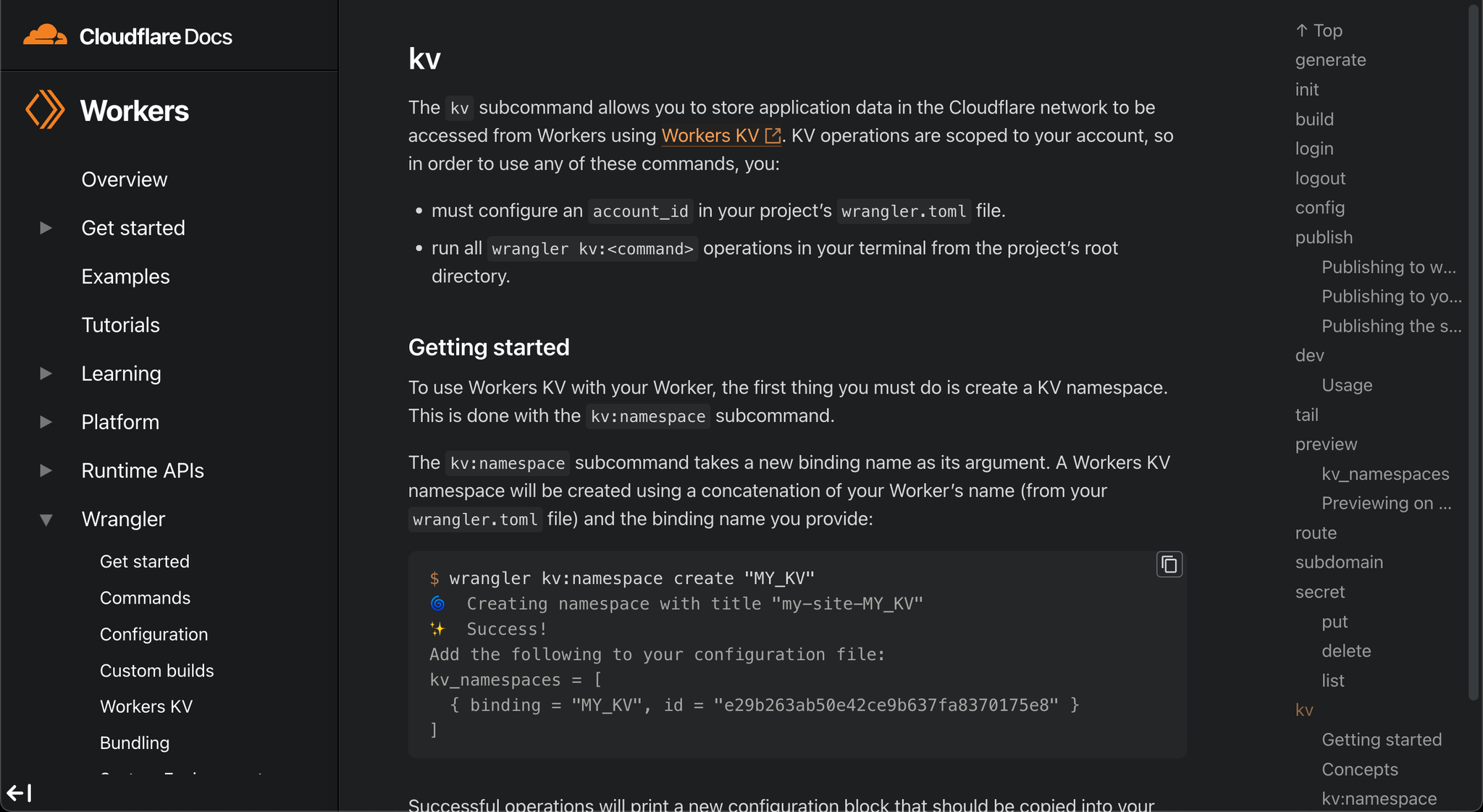The width and height of the screenshot is (1483, 812).
Task: Click the Learning expand arrow icon
Action: pos(46,373)
